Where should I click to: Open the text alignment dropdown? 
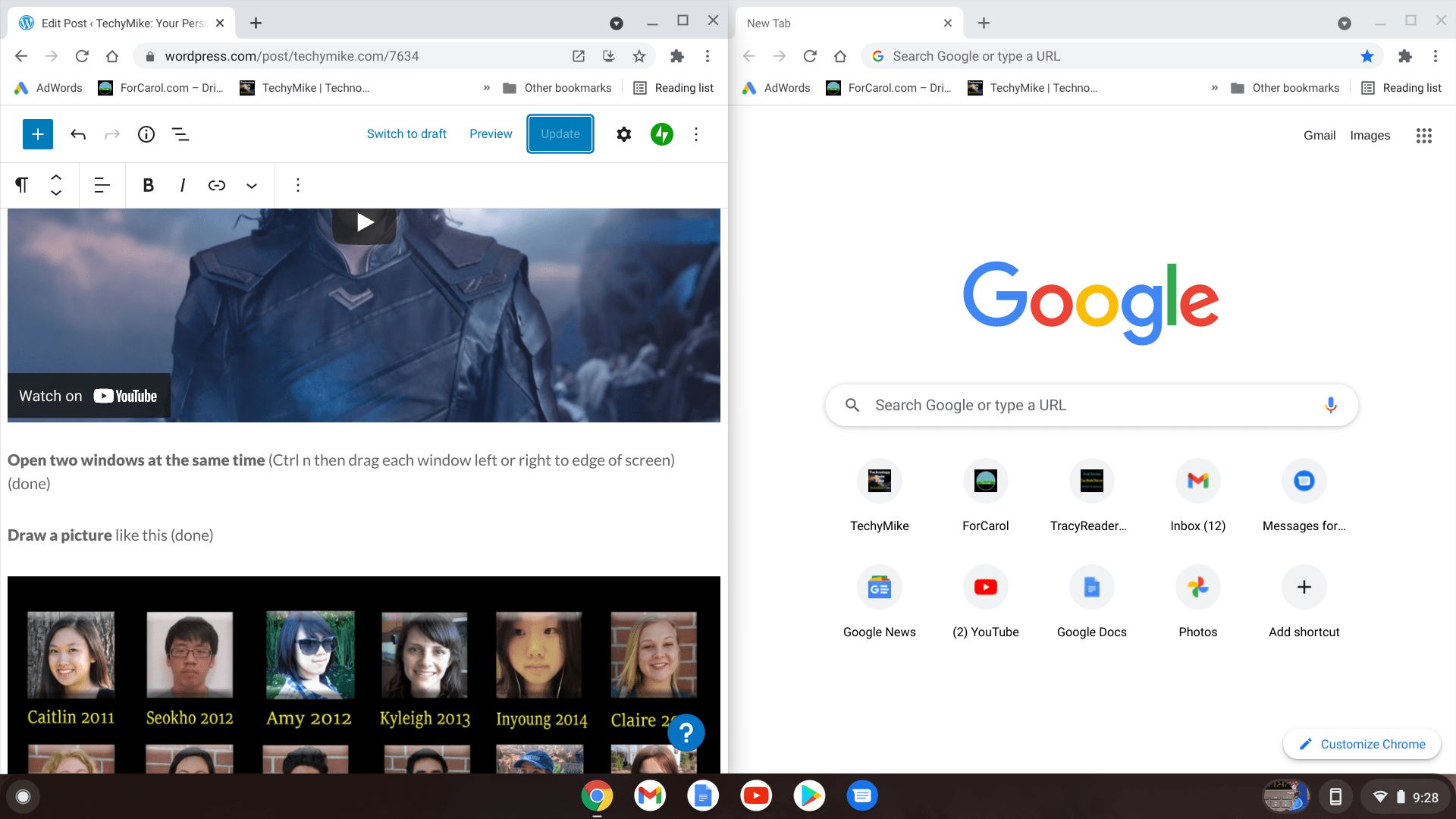click(102, 185)
